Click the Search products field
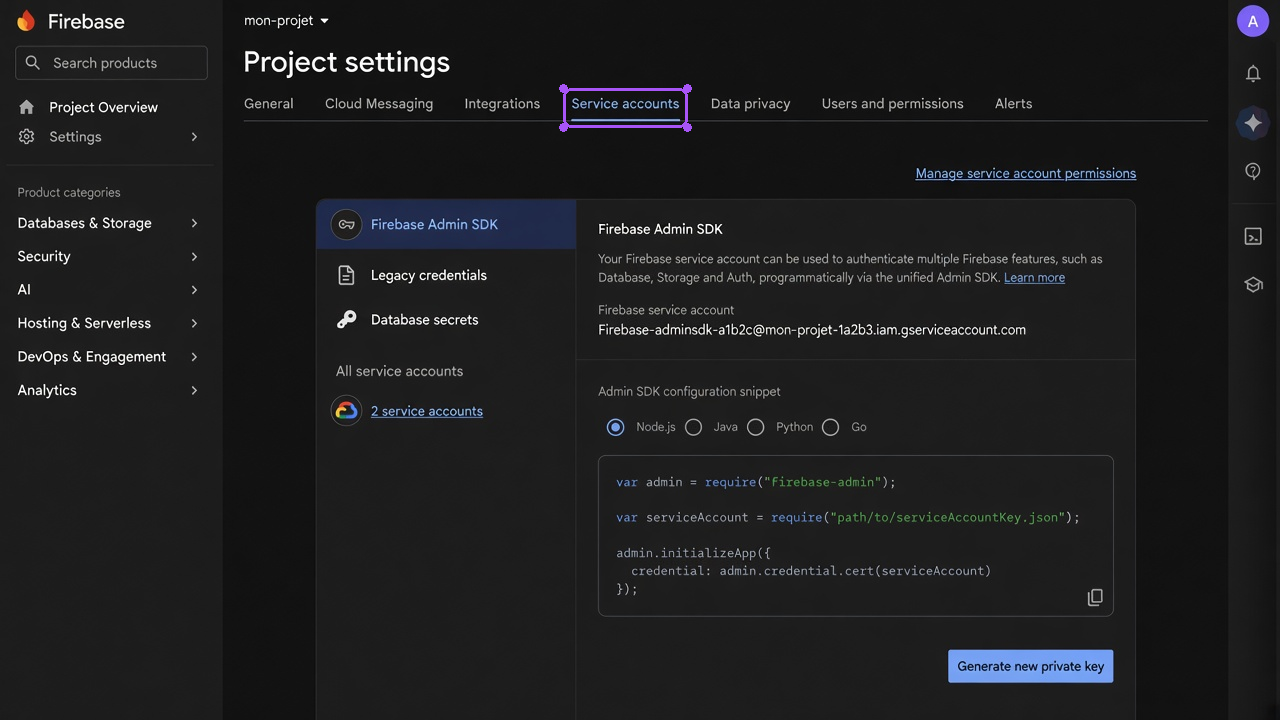Viewport: 1280px width, 720px height. (111, 62)
